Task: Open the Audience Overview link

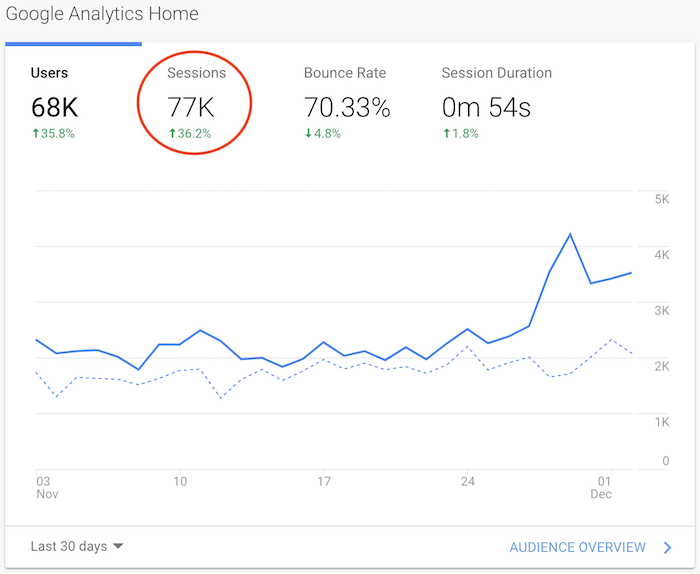Action: point(578,547)
